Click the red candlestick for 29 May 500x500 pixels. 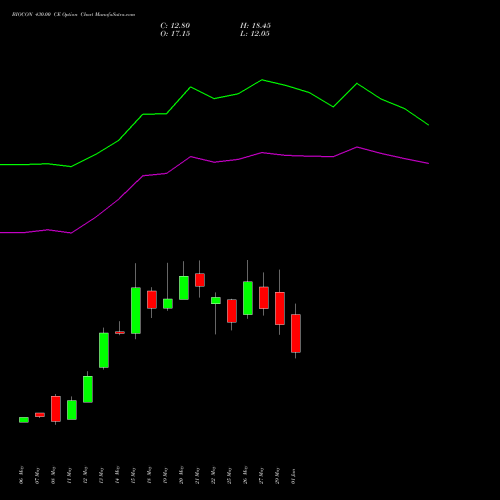tap(280, 308)
